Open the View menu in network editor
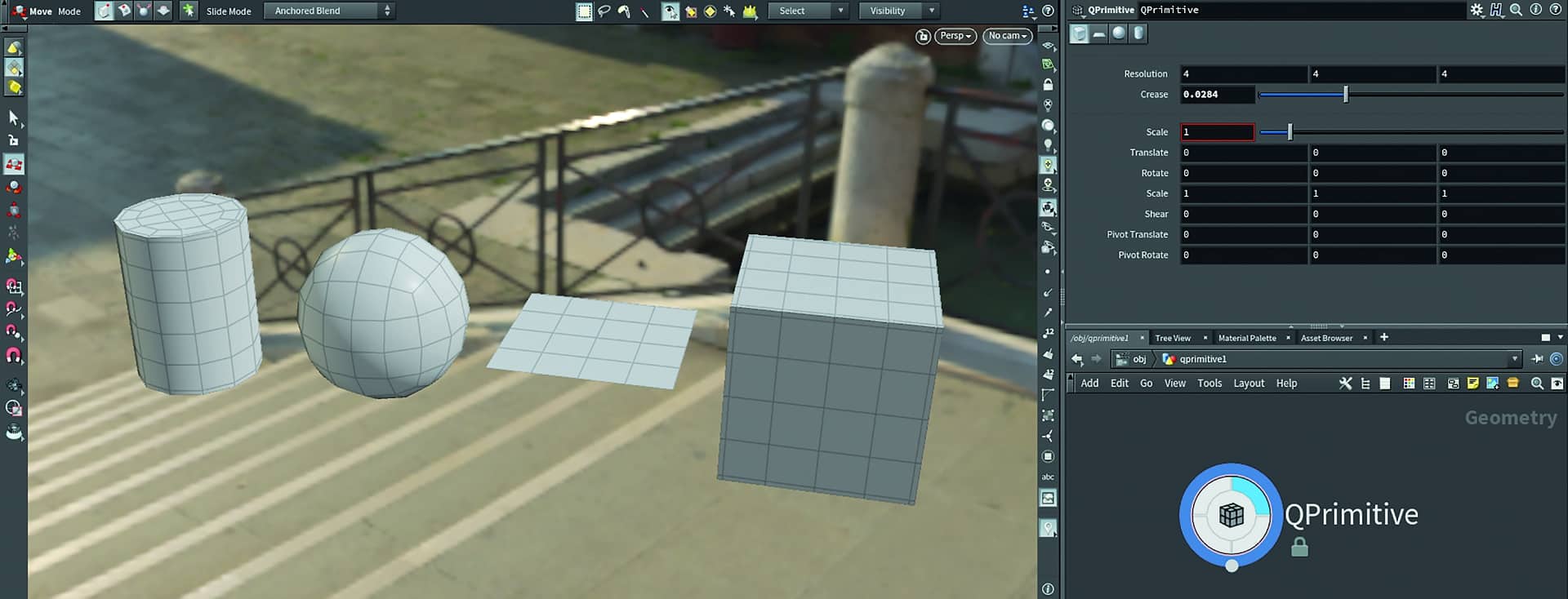1568x599 pixels. pos(1174,383)
